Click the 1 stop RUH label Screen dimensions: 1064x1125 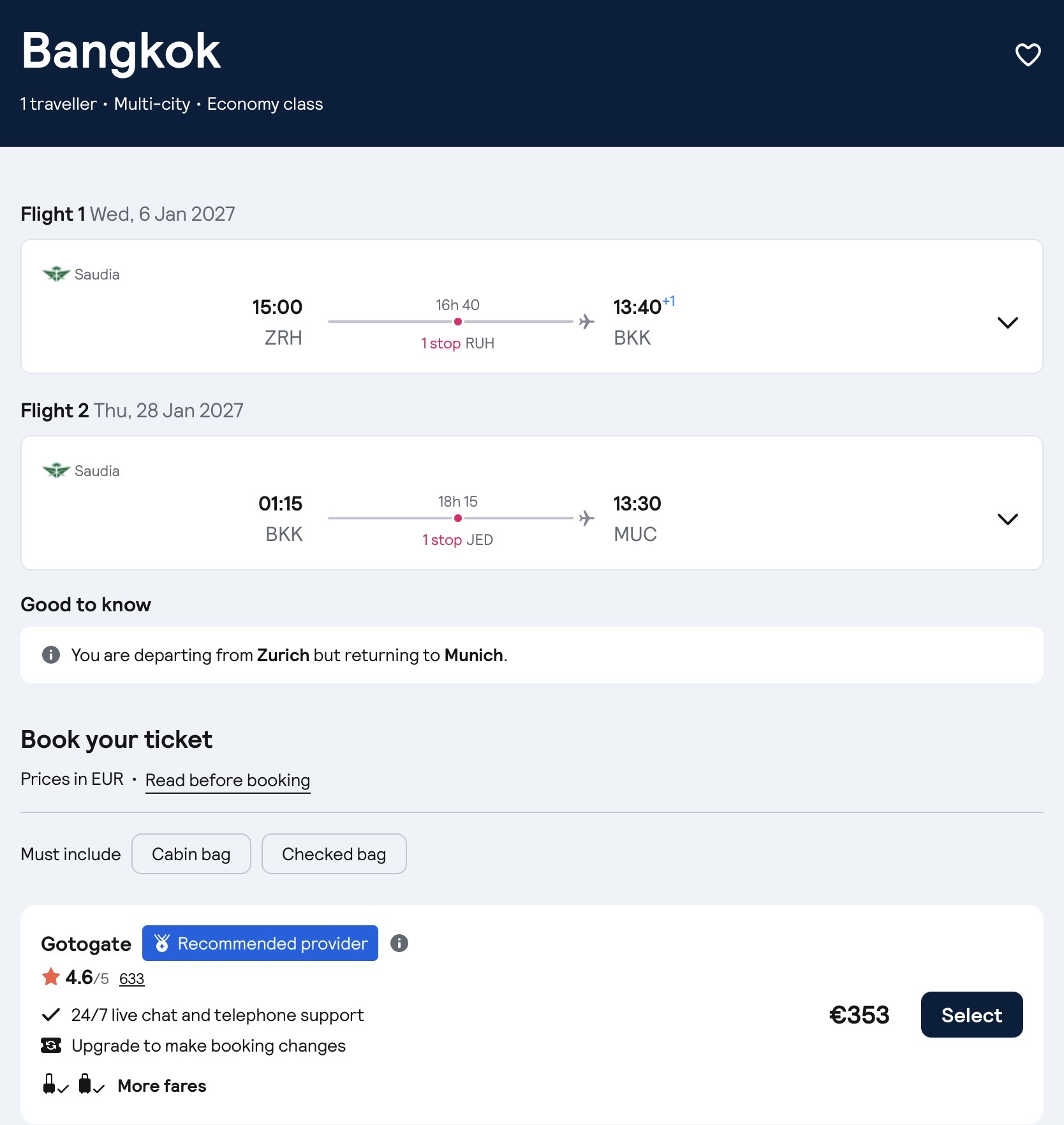point(458,343)
